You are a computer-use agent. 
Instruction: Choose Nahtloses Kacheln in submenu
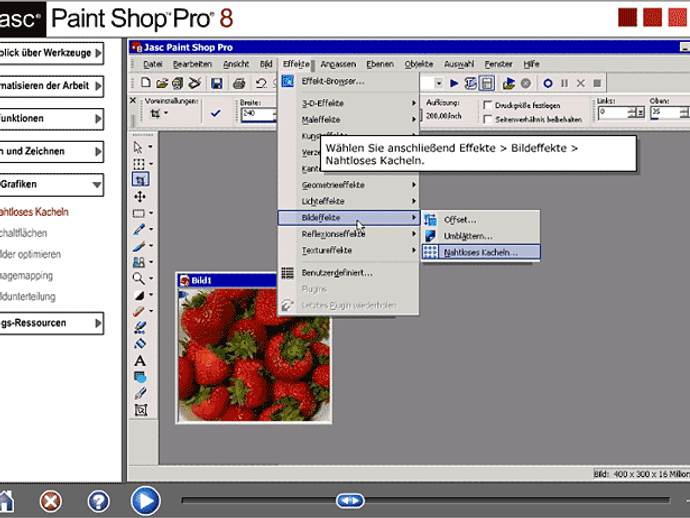[x=481, y=252]
